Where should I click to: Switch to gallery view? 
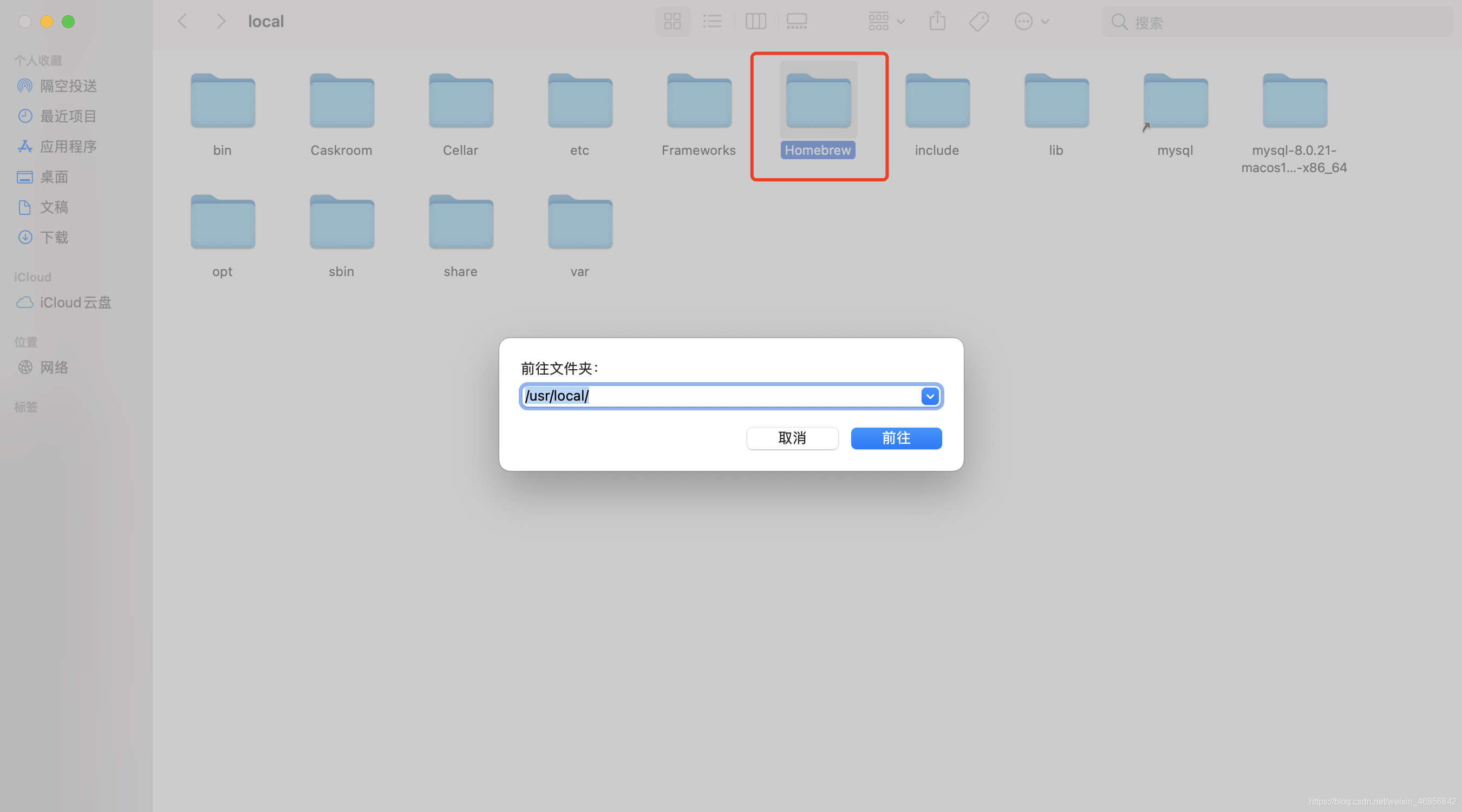click(797, 22)
